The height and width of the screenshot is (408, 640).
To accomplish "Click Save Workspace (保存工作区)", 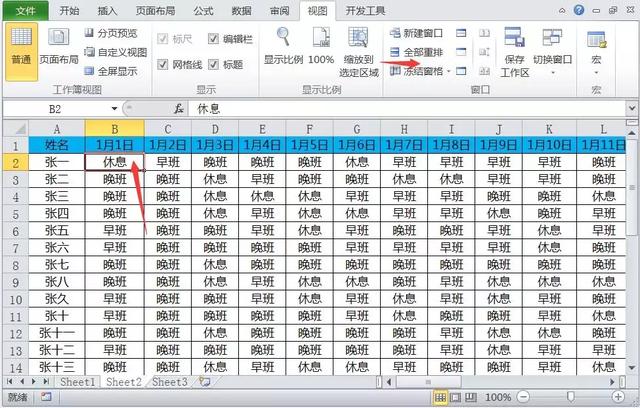I will pyautogui.click(x=515, y=52).
